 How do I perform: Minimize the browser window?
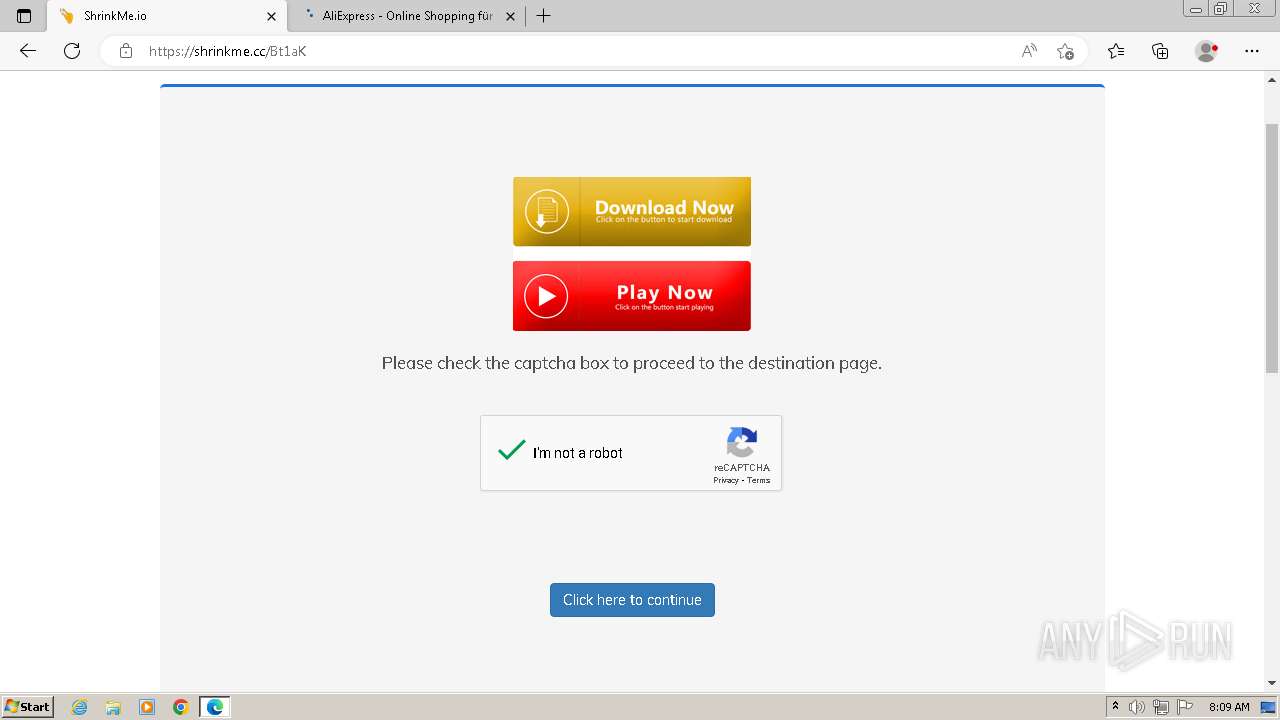[1196, 8]
